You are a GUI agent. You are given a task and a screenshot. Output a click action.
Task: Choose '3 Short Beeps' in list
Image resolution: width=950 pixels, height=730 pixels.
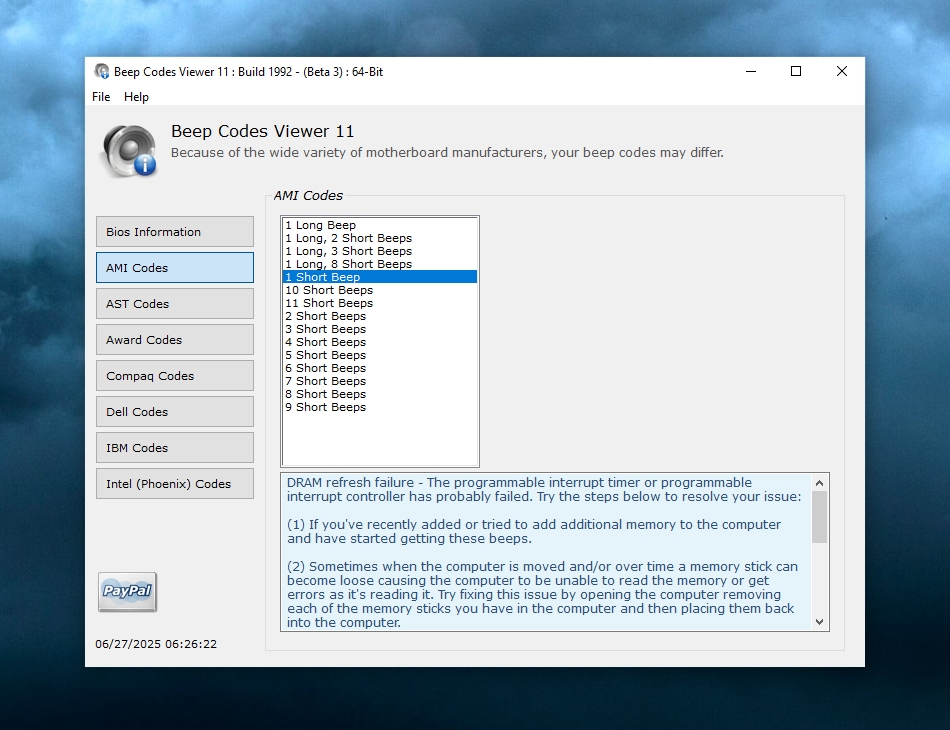pyautogui.click(x=380, y=329)
